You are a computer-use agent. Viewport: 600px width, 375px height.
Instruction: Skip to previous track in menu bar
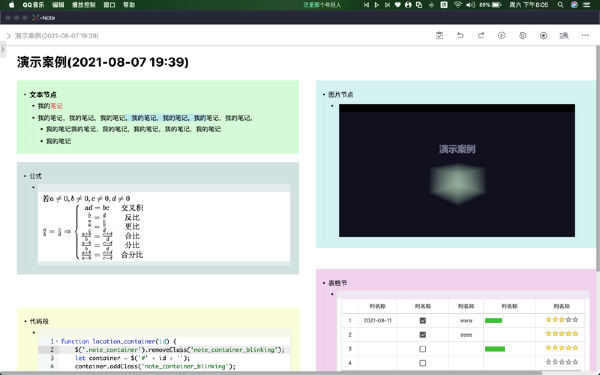tap(367, 5)
